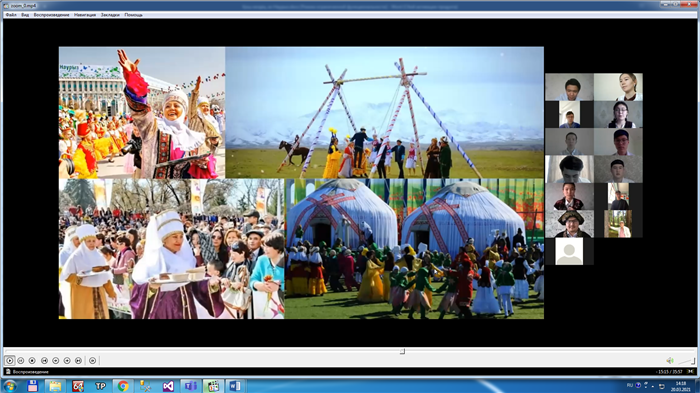The width and height of the screenshot is (700, 393).
Task: Open Visual Studio taskbar icon
Action: click(x=168, y=386)
